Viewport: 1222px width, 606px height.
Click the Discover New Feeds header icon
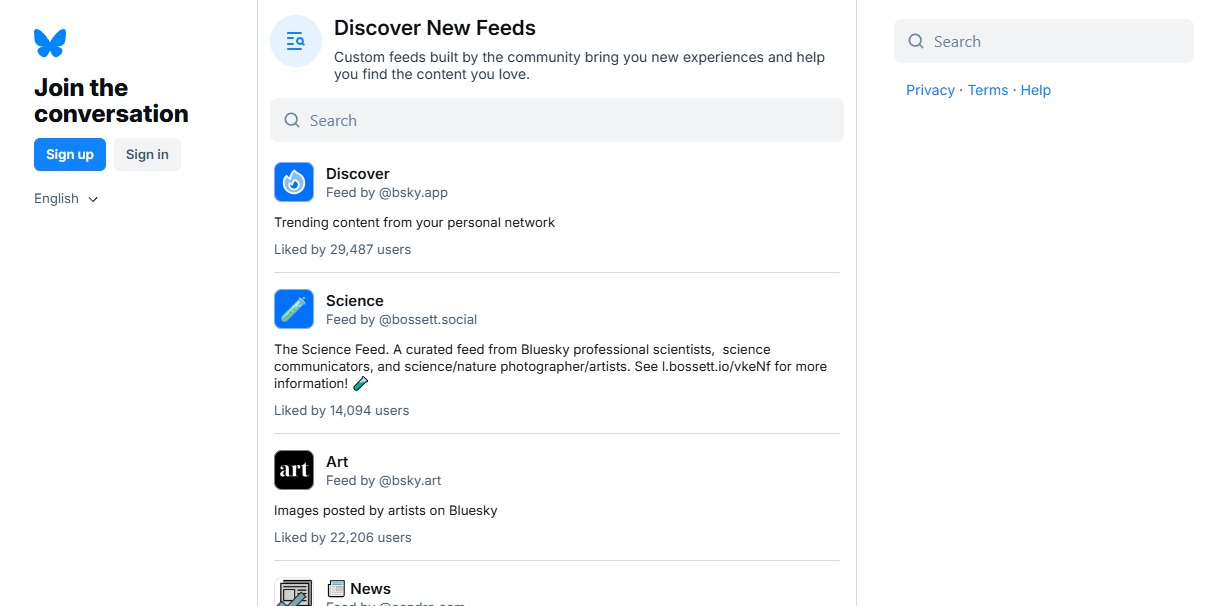click(x=295, y=41)
